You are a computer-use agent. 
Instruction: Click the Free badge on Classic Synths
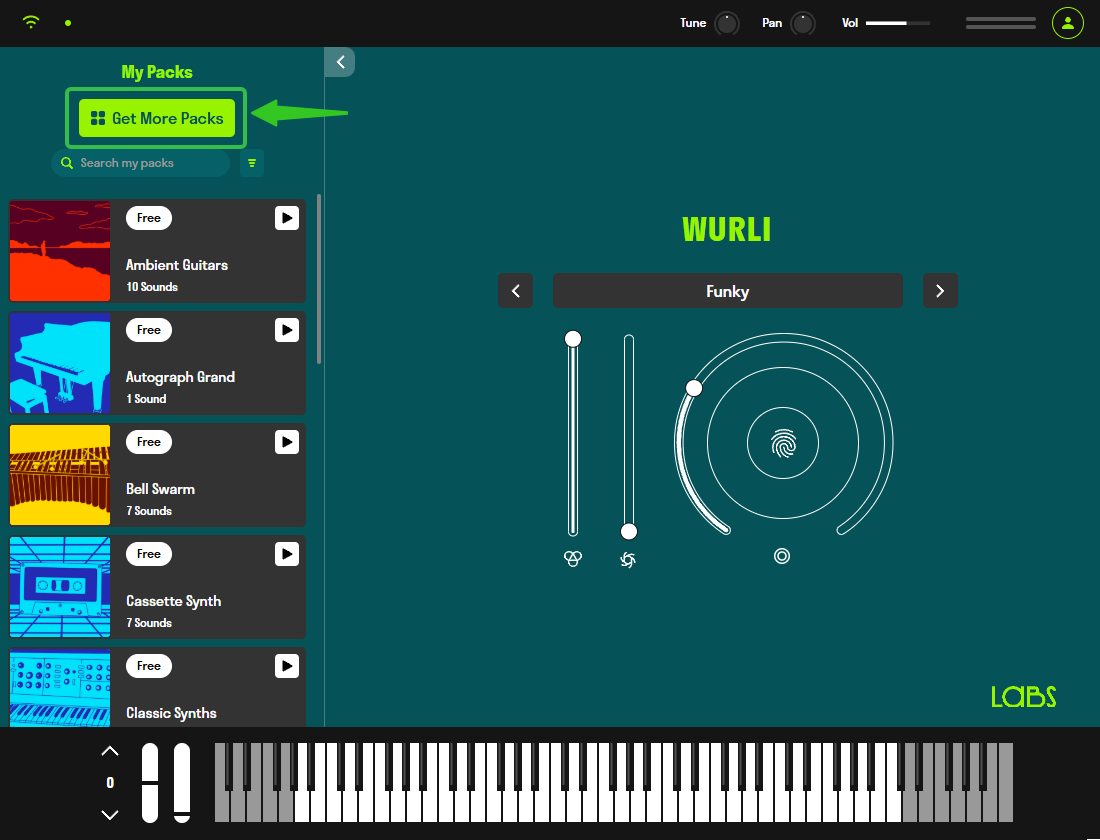(149, 666)
